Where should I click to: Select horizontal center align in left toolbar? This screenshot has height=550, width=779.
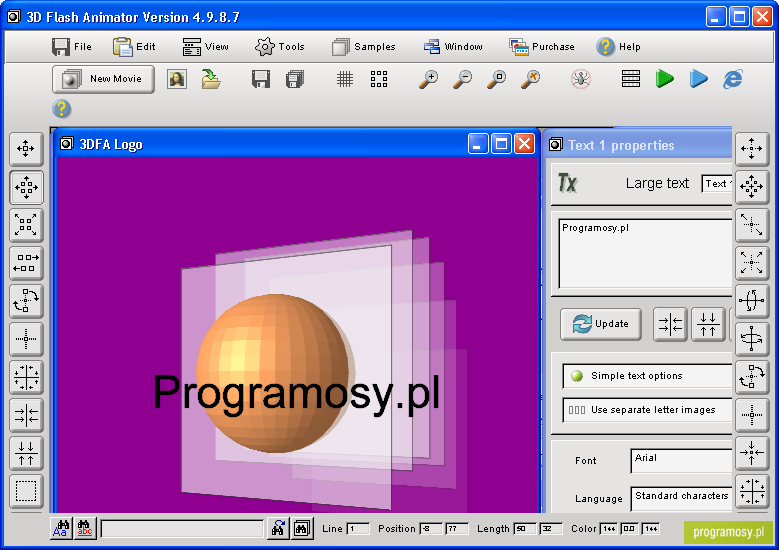(x=26, y=415)
